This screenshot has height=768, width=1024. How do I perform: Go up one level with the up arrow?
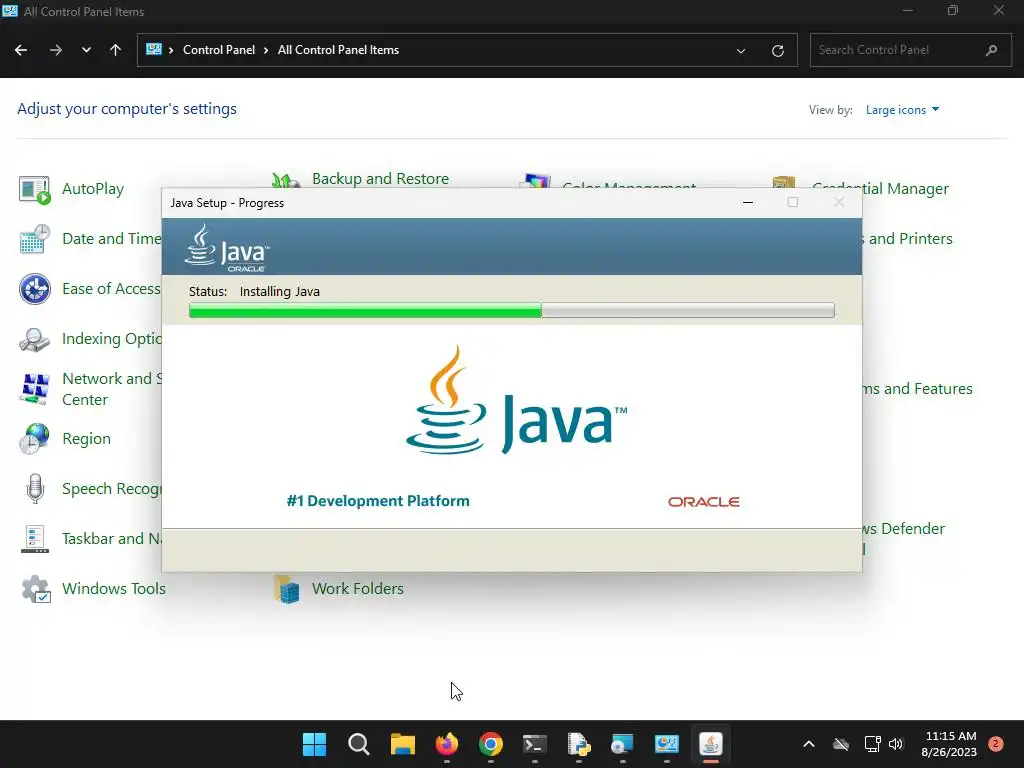tap(116, 50)
